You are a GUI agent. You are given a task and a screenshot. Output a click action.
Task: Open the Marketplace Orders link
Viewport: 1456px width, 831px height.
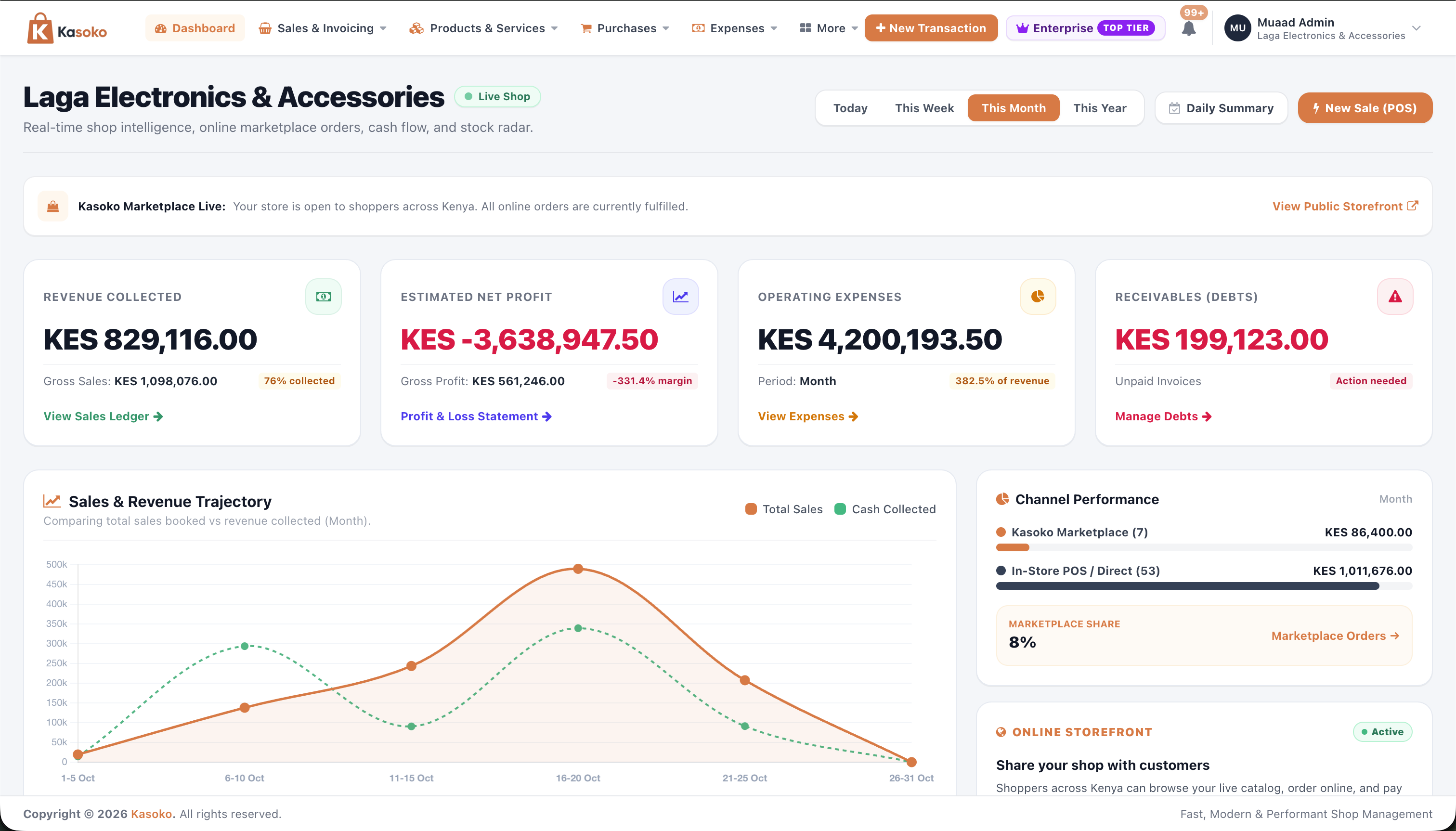(1335, 636)
